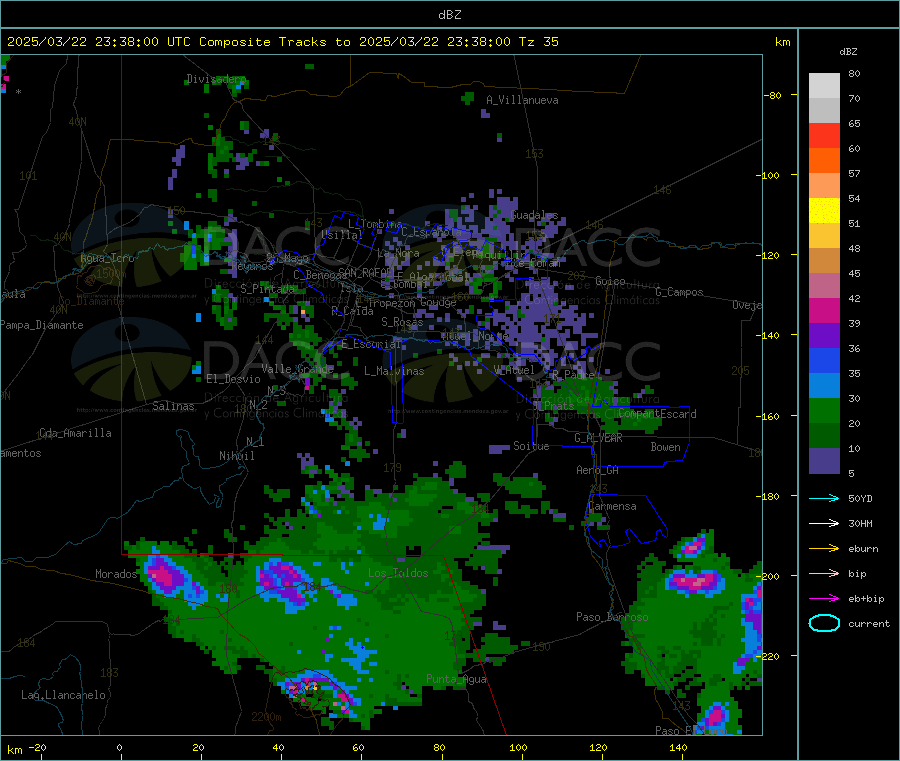Click the Nihuil label on the map
Image resolution: width=900 pixels, height=761 pixels.
[x=236, y=456]
